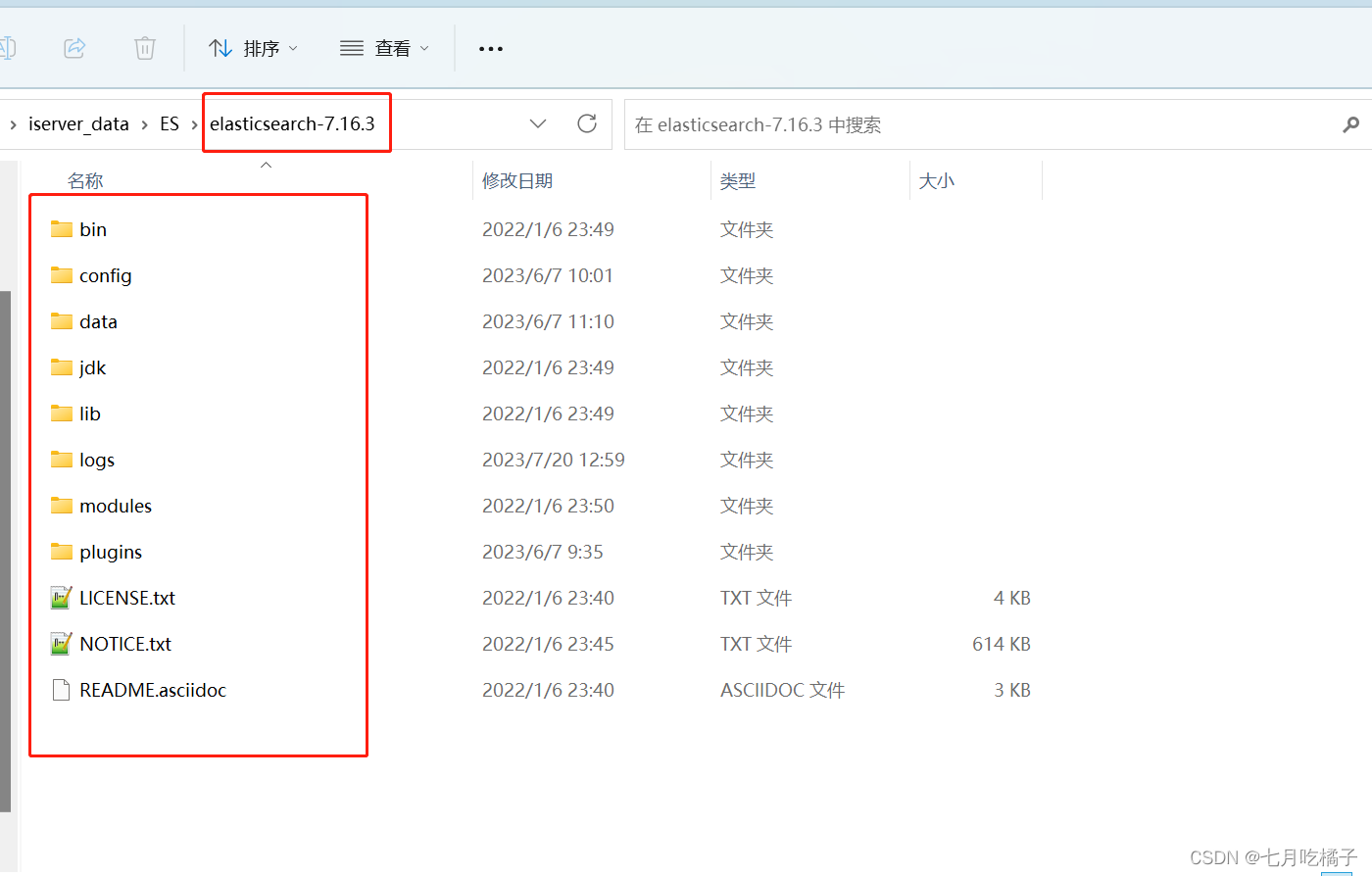Expand chevron between iserver_data and ES

(x=144, y=124)
